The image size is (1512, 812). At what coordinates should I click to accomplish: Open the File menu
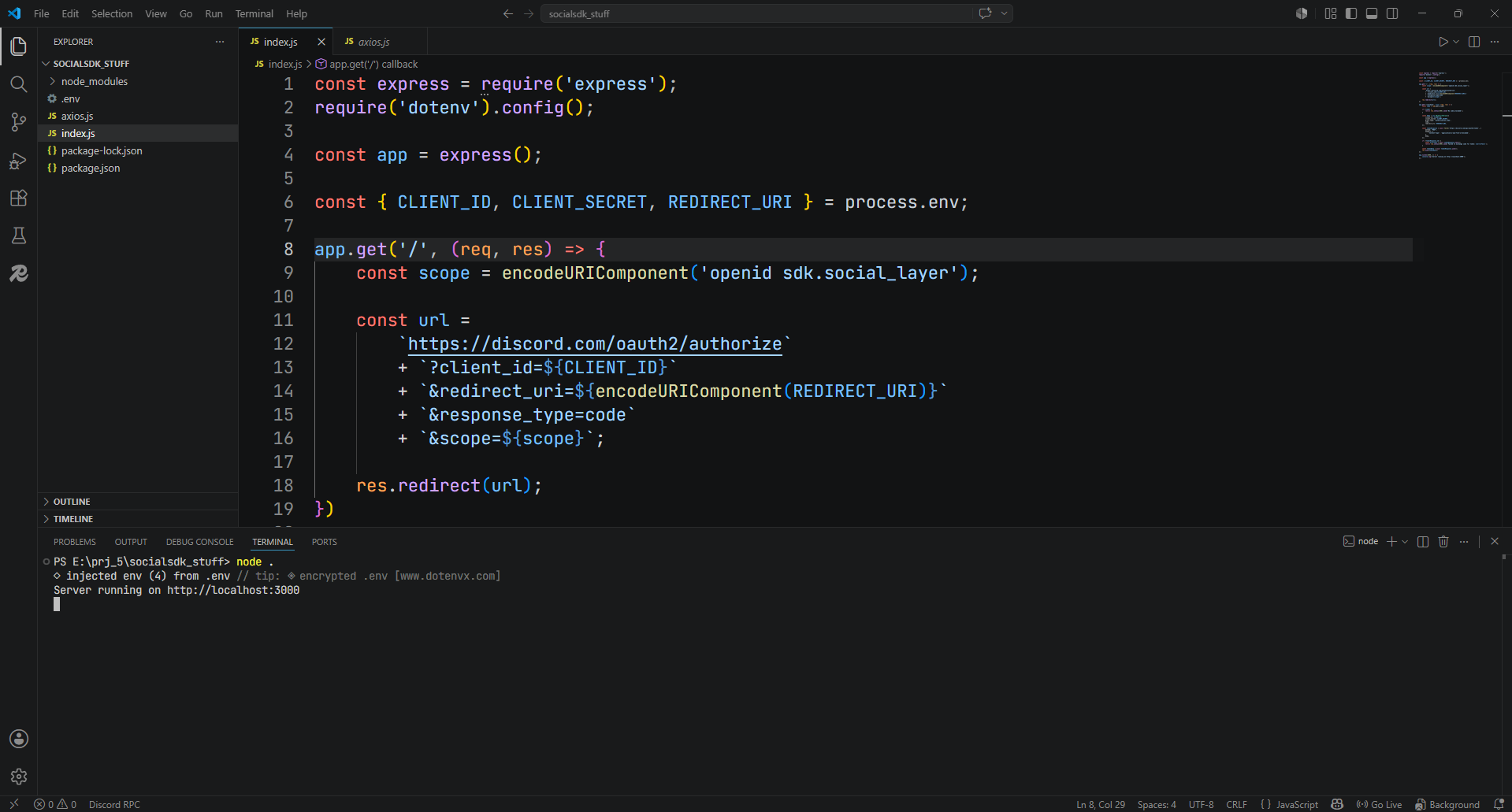pyautogui.click(x=42, y=13)
